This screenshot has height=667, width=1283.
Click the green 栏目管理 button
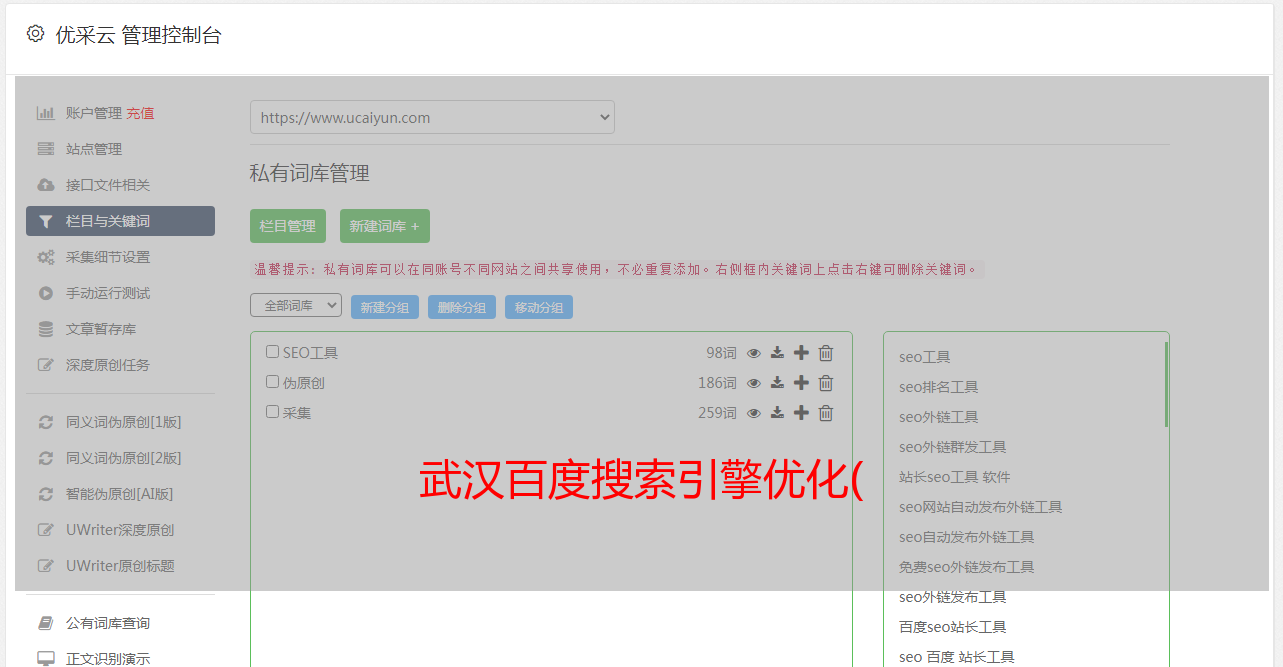[288, 226]
